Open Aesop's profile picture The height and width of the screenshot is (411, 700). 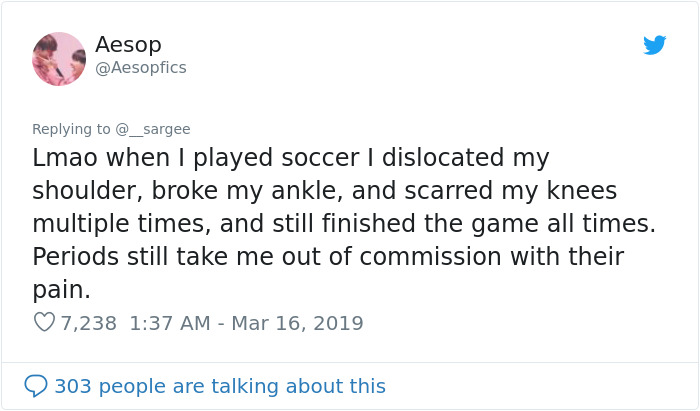[59, 58]
